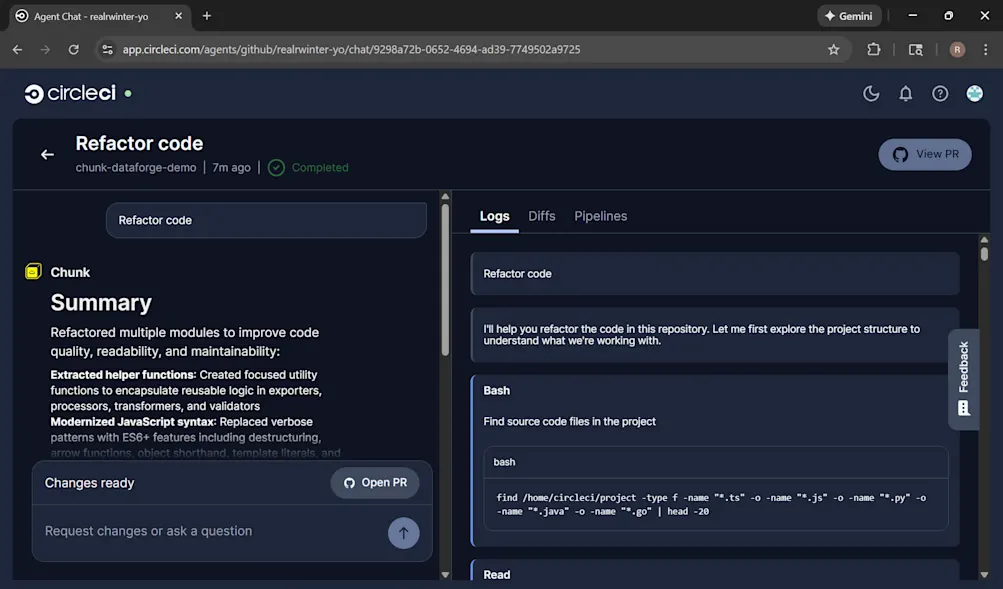Click the browser back button
Screen dimensions: 1003x589
17,49
